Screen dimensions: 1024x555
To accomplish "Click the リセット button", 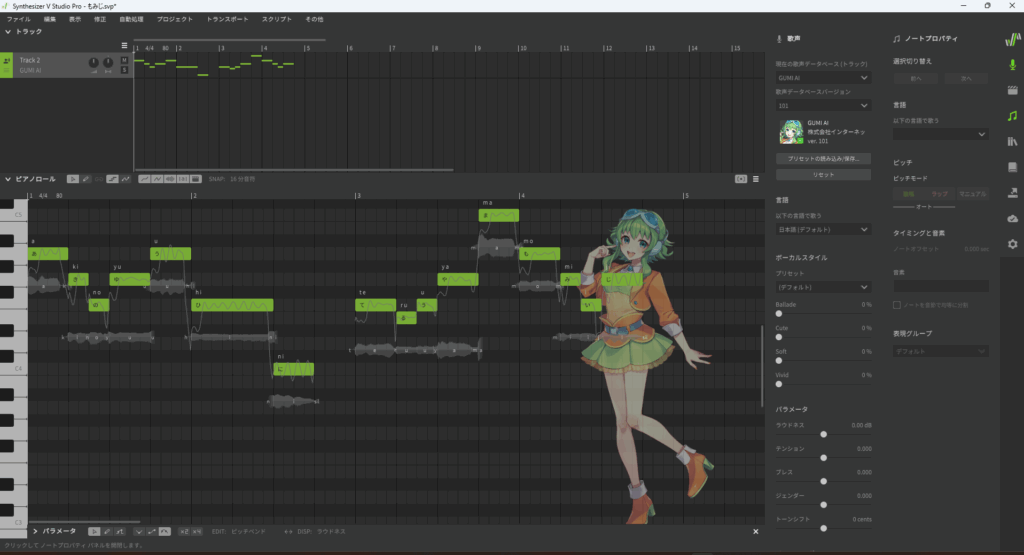I will (823, 174).
